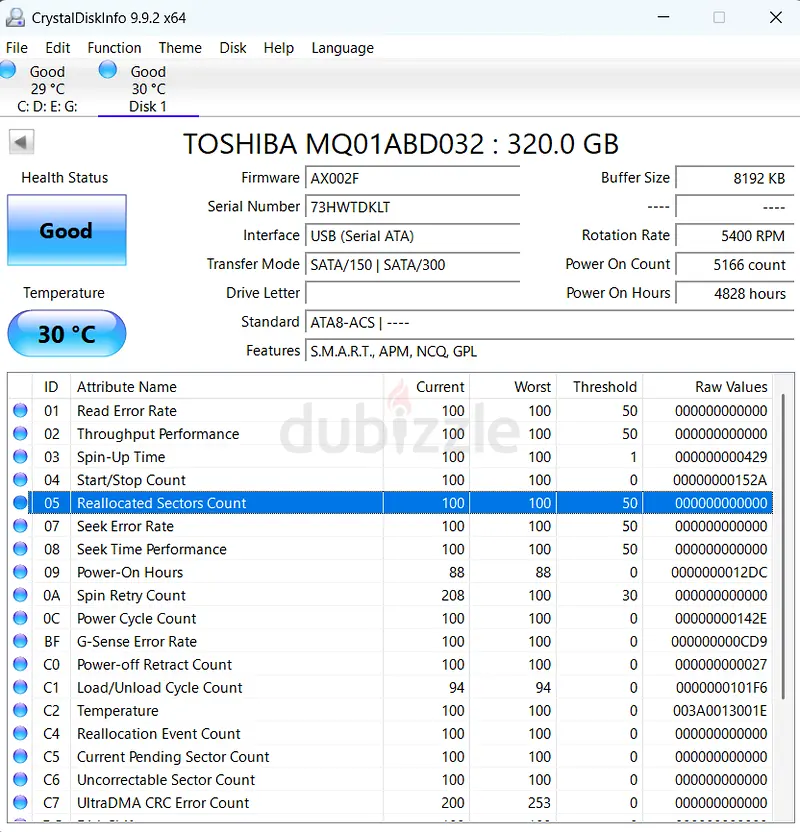
Task: Click status dot for Load/Unload Cycle Count
Action: click(20, 687)
